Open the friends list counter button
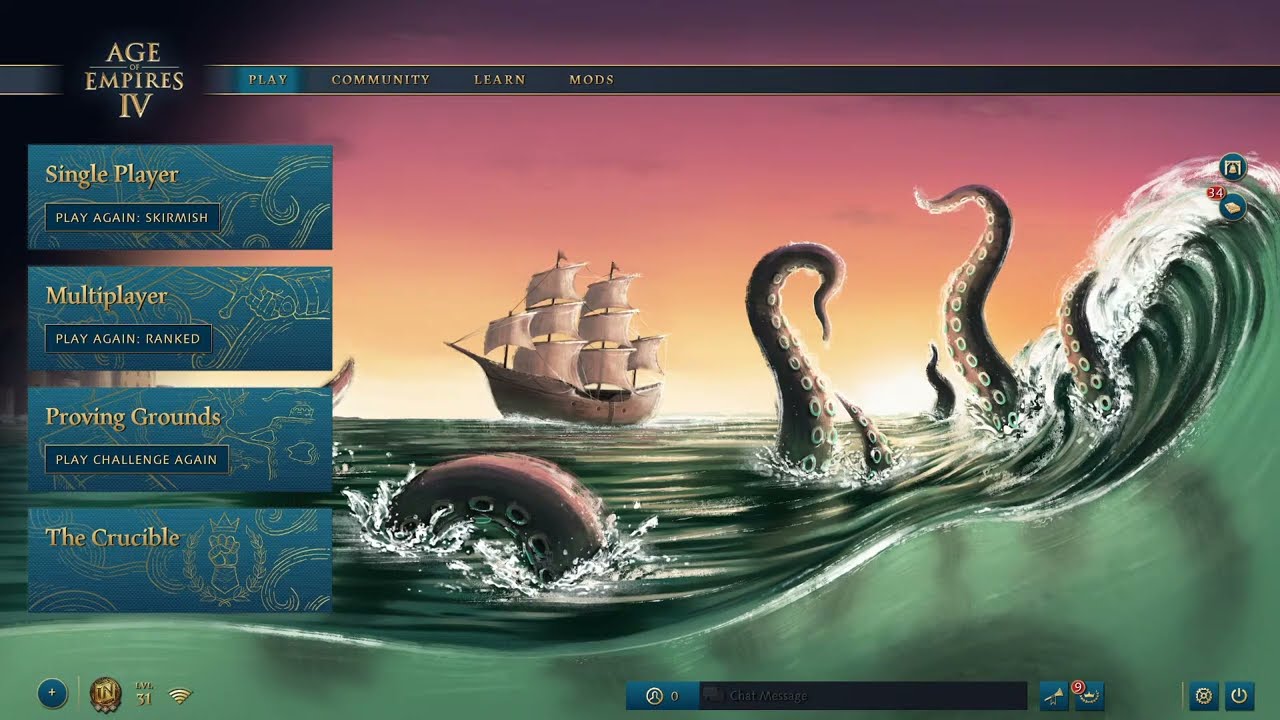Screen dimensions: 1280x720 tap(662, 696)
